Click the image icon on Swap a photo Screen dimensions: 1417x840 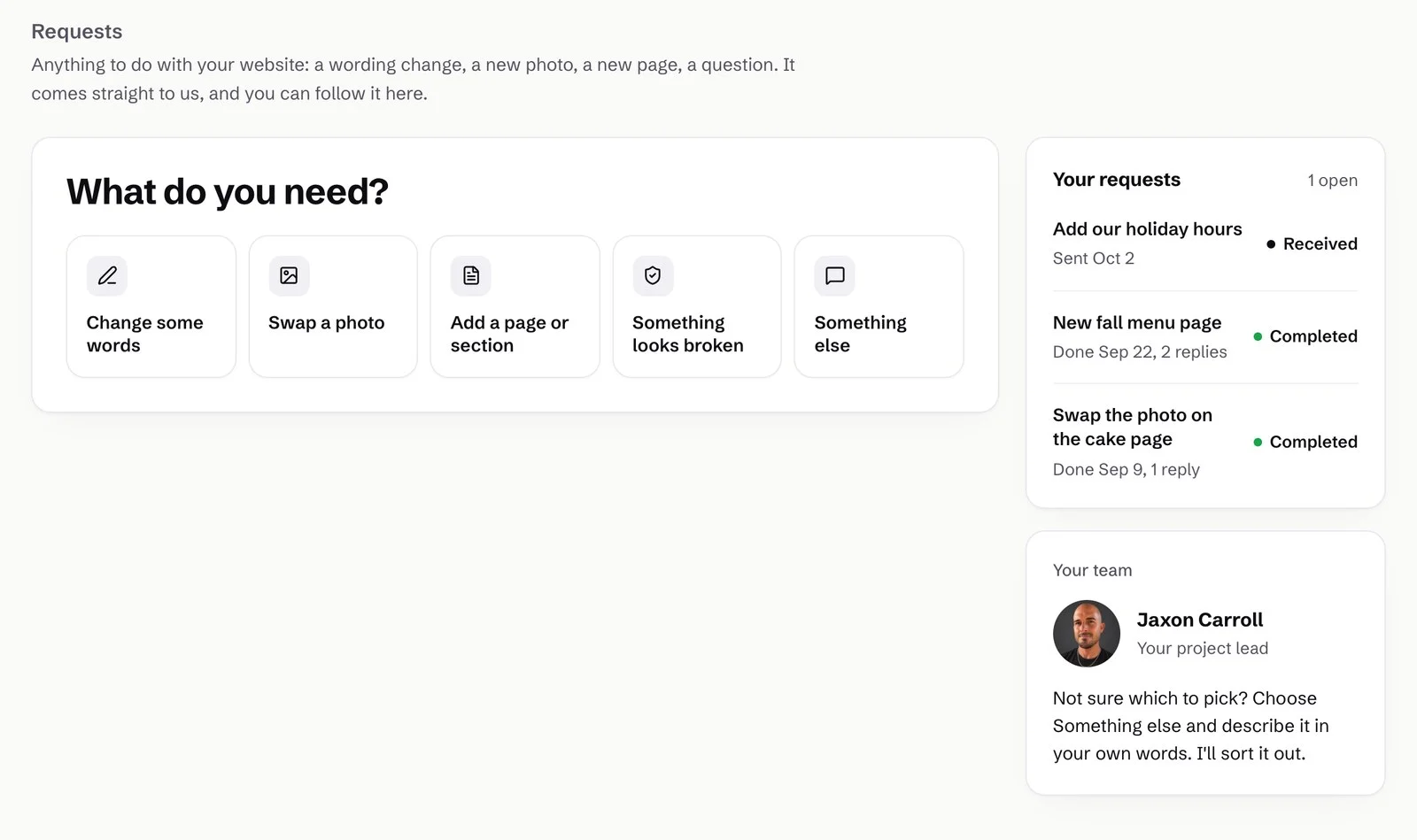[x=289, y=275]
